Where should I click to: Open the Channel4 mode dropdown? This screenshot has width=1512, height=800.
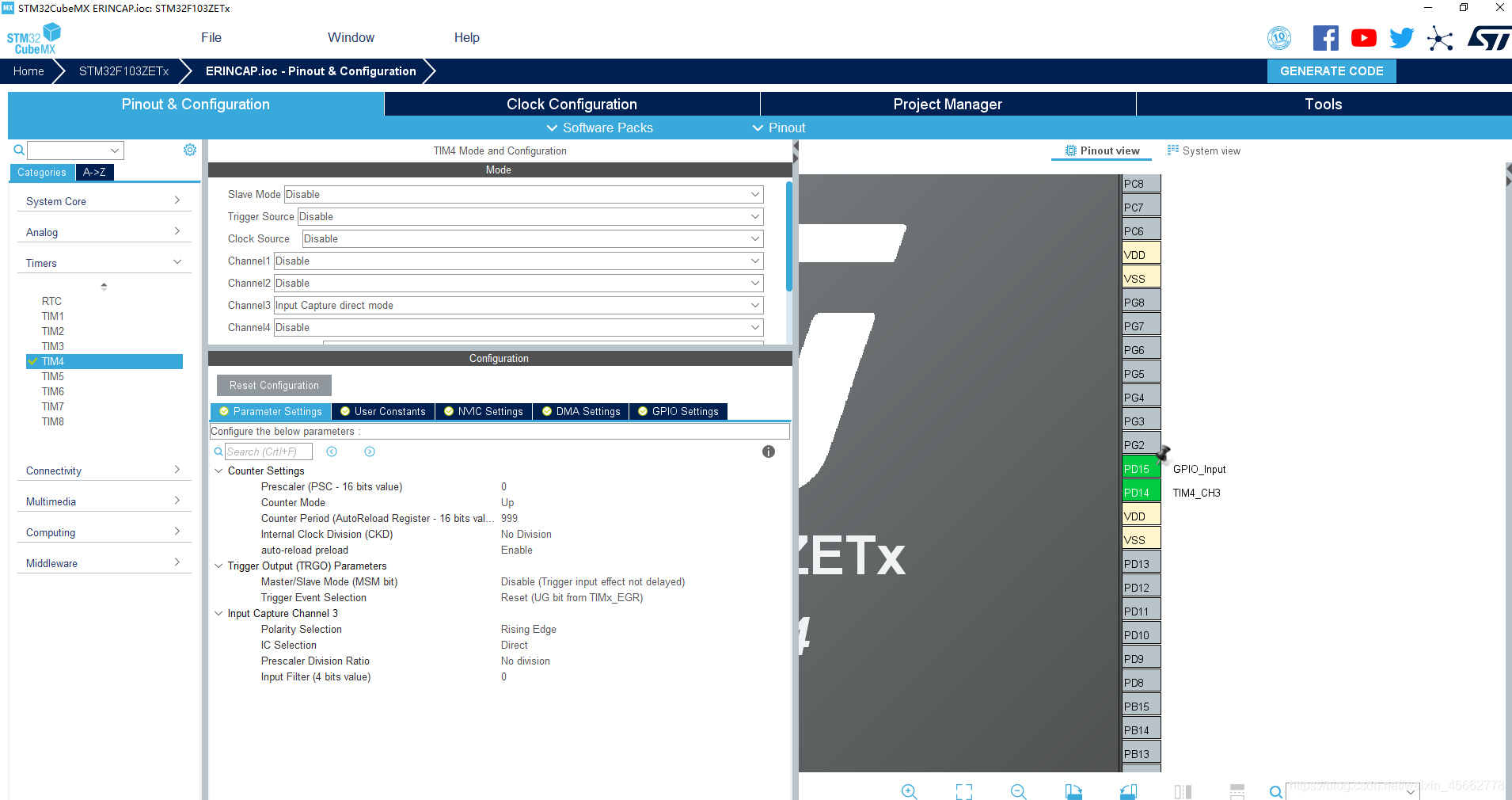pos(519,327)
